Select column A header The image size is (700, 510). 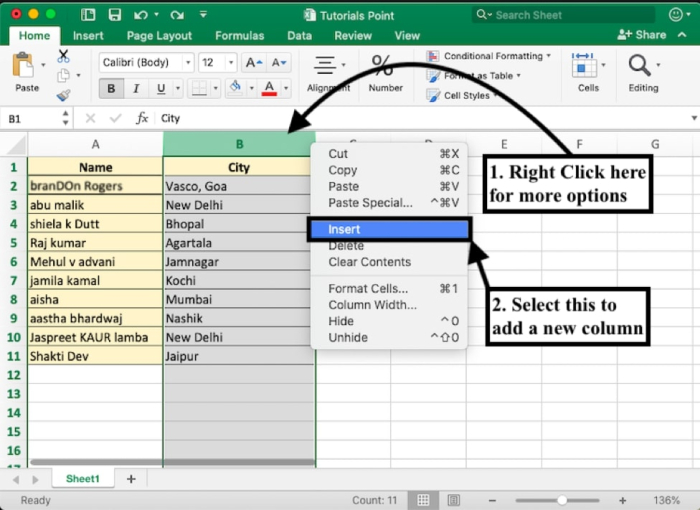[x=95, y=144]
